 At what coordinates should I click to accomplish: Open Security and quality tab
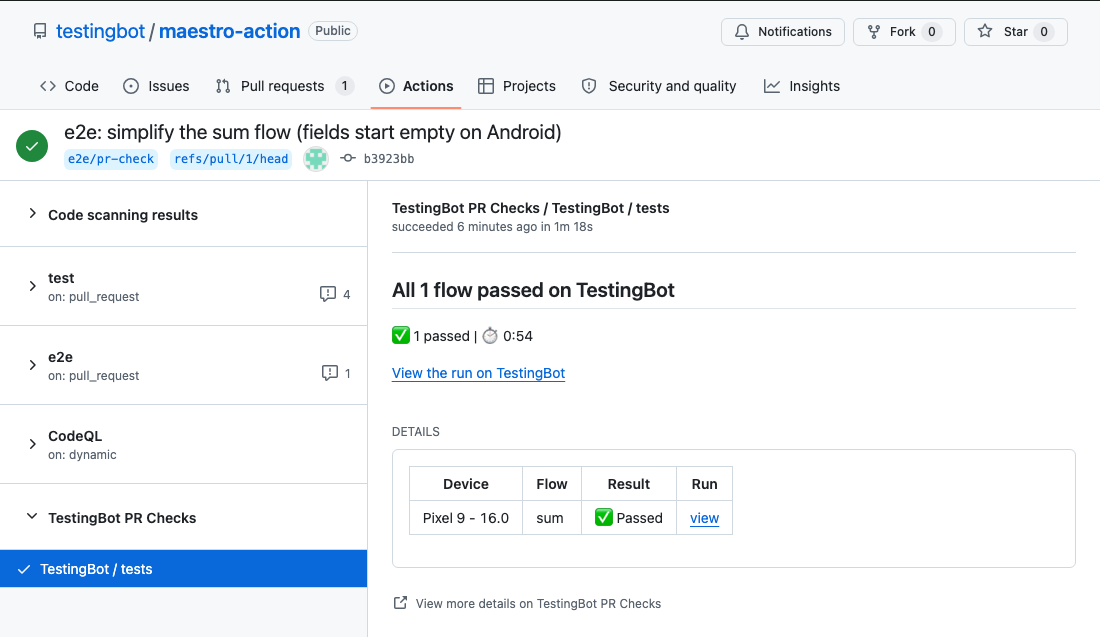(x=659, y=86)
